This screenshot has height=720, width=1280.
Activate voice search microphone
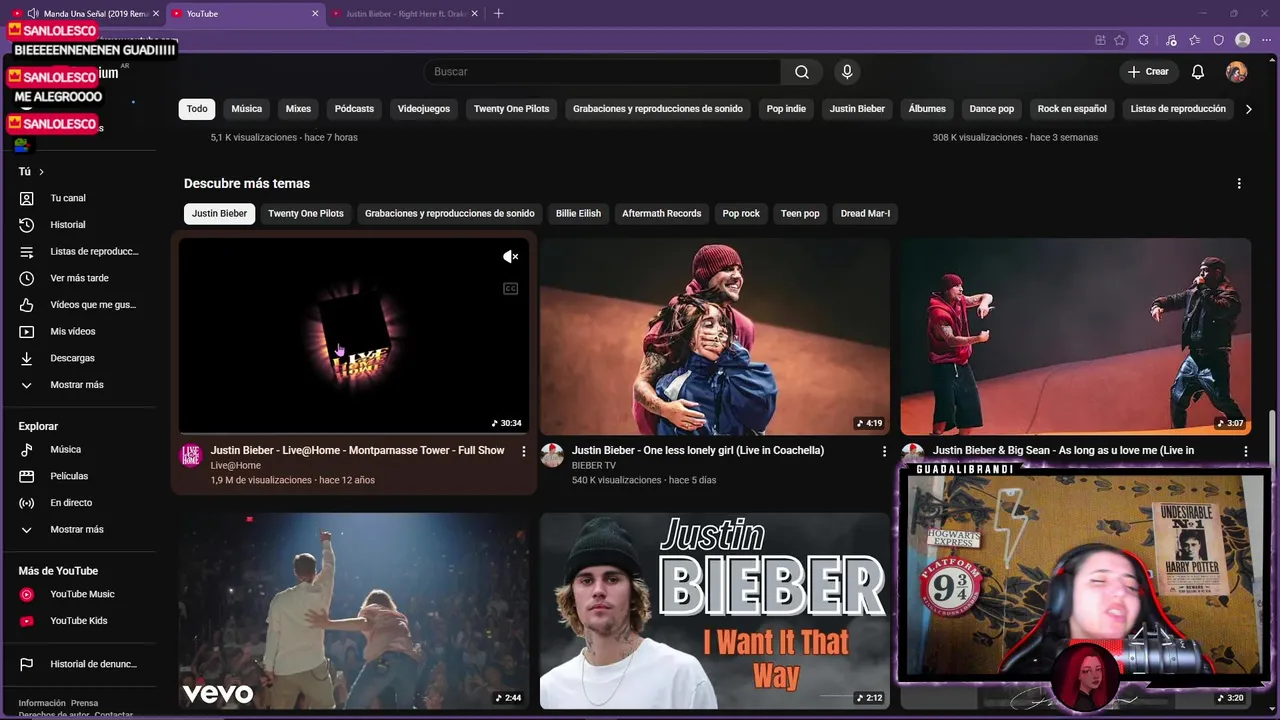(847, 72)
